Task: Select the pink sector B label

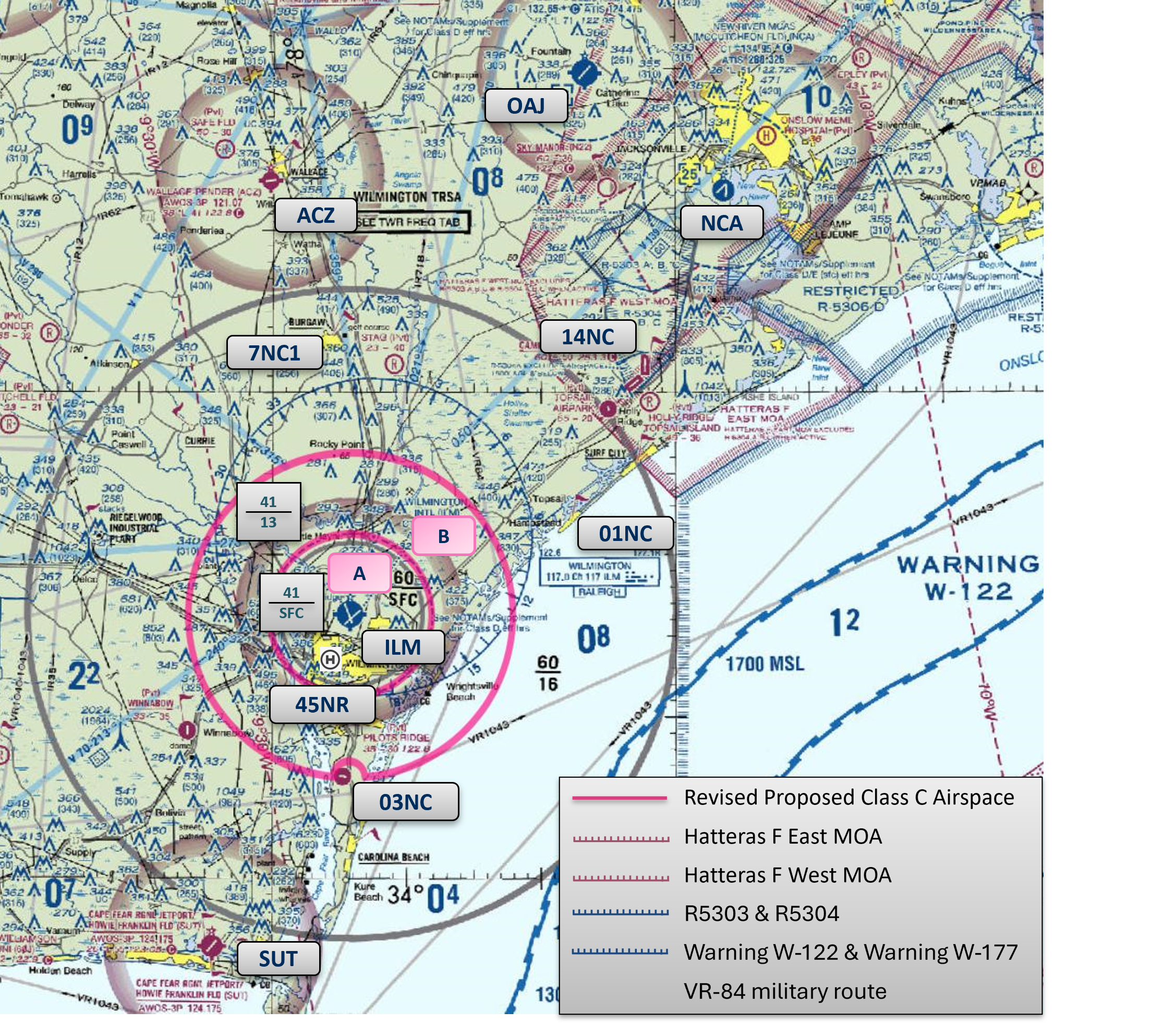Action: [443, 536]
